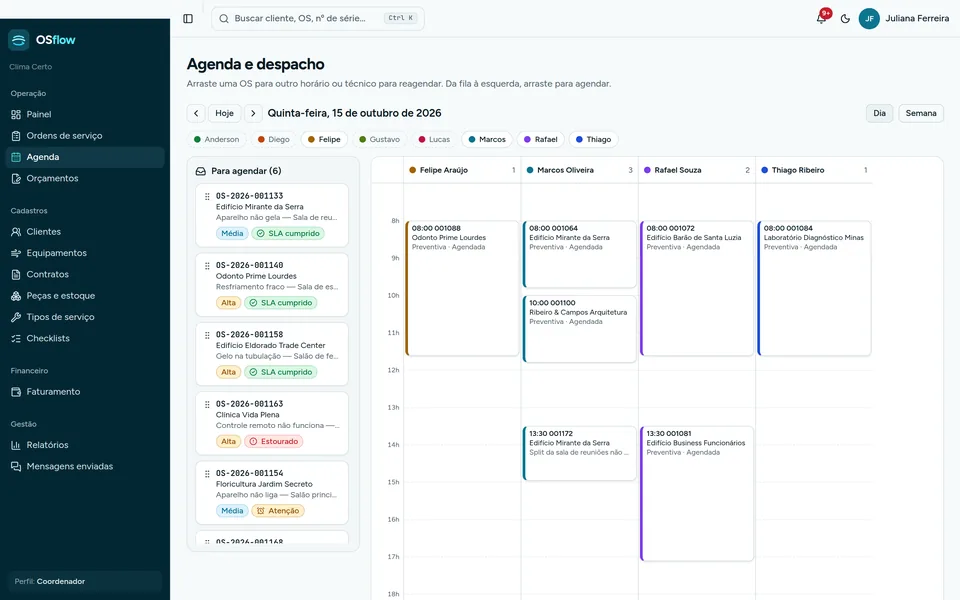Open notifications bell with 9+ badge
Viewport: 960px width, 600px height.
822,18
